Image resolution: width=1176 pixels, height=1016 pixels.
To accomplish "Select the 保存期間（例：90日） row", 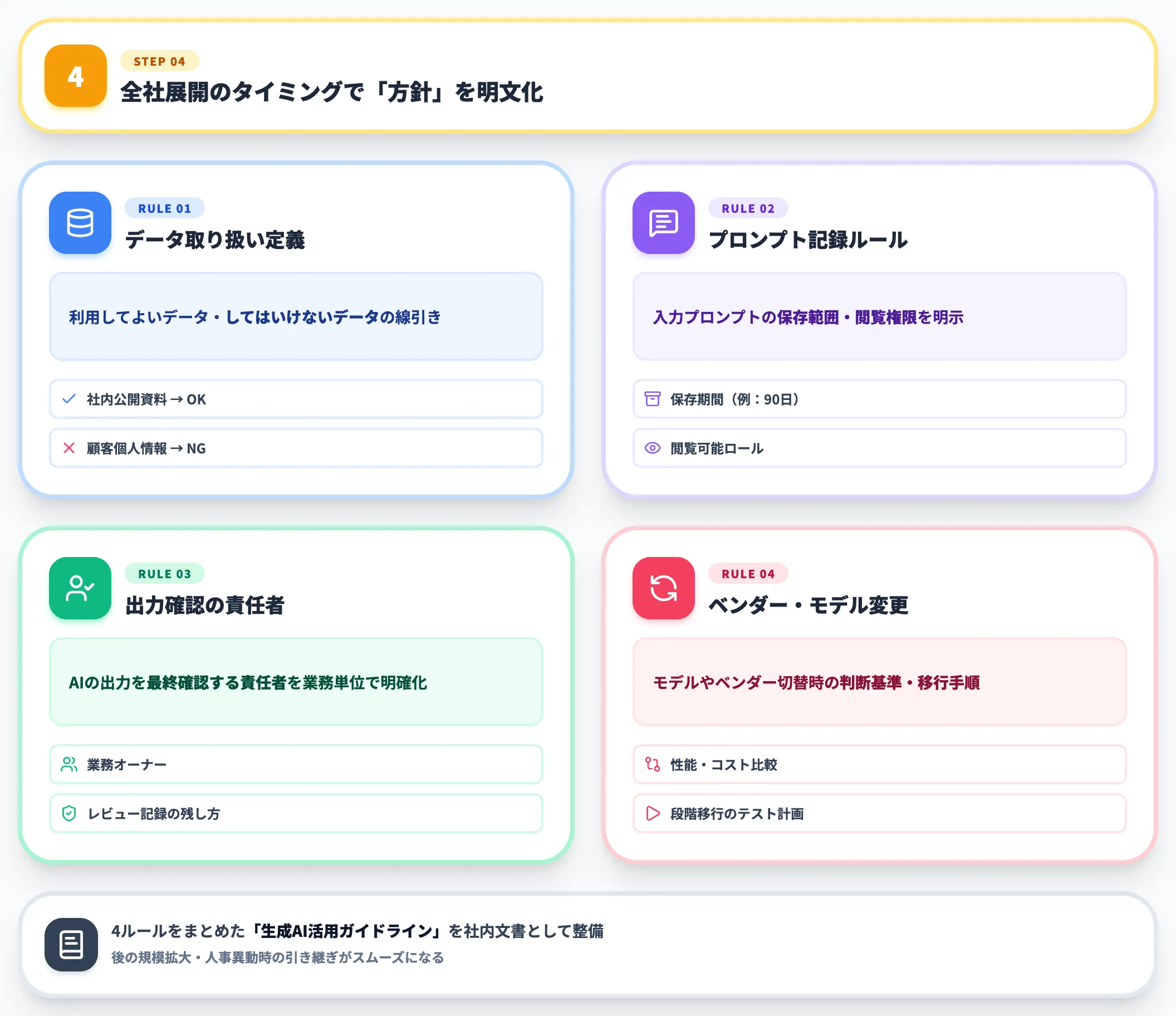I will [x=880, y=399].
